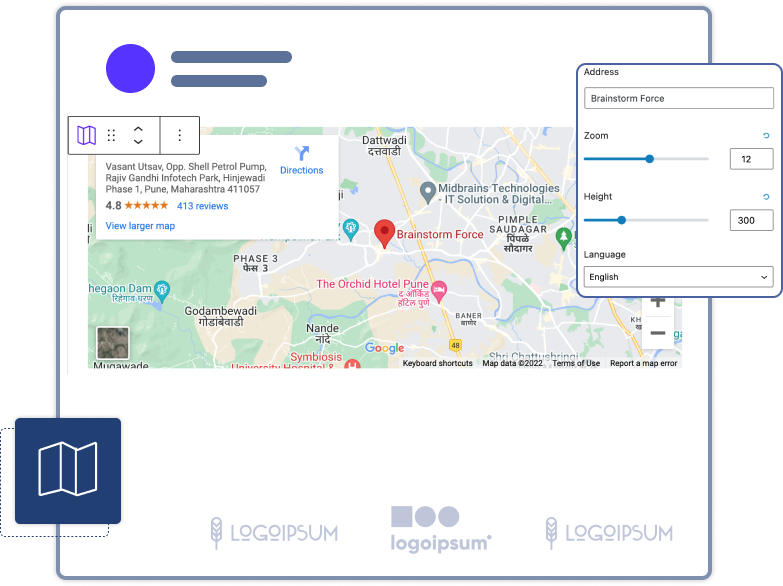Click the left LOGOIPSUM wheat logo
This screenshot has width=783, height=586.
pyautogui.click(x=274, y=533)
